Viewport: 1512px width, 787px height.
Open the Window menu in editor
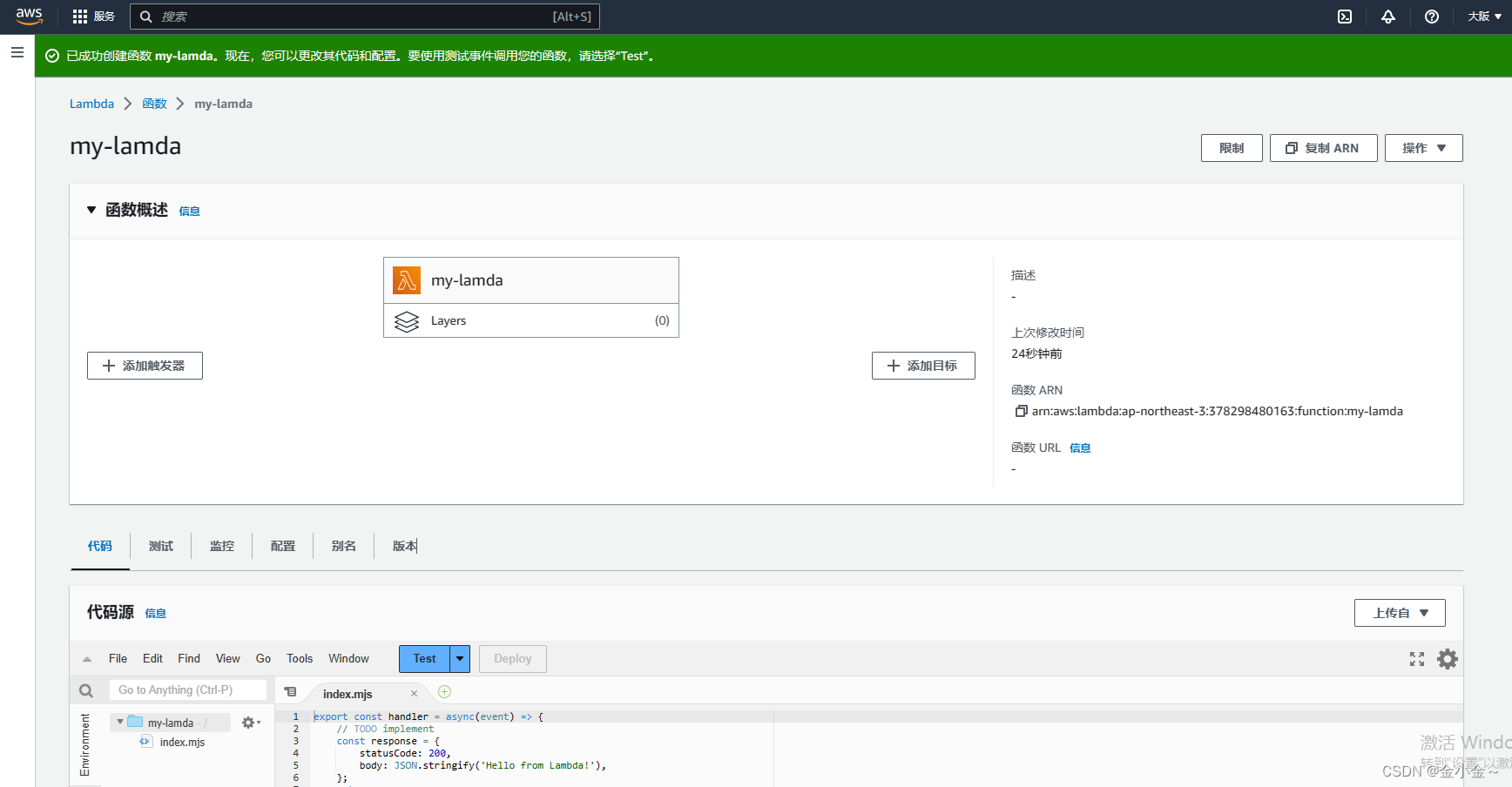[x=348, y=659]
